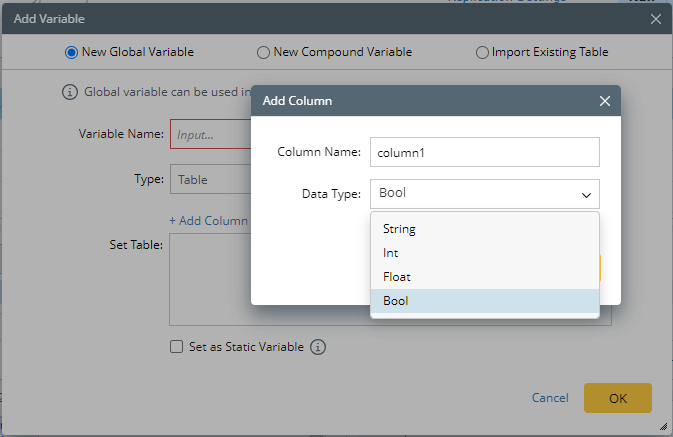Close the Add Variable dialog
Screen dimensions: 673x437
point(656,18)
